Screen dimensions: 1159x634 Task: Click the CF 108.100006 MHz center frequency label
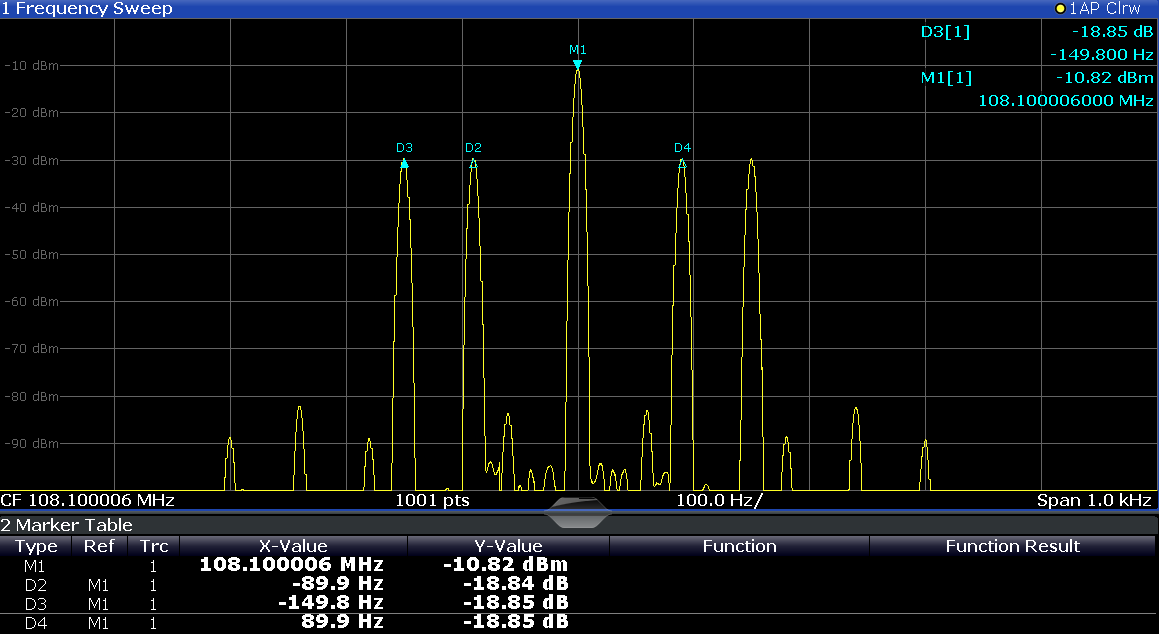pyautogui.click(x=88, y=500)
